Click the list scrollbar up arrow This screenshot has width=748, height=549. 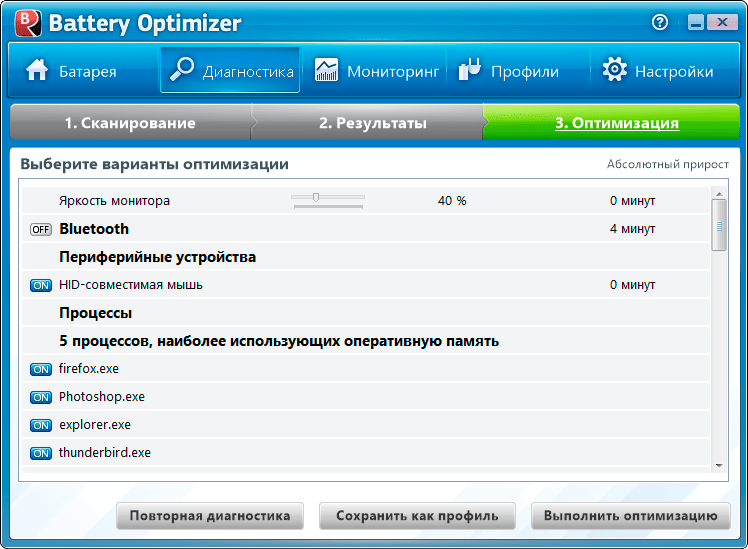pyautogui.click(x=719, y=194)
